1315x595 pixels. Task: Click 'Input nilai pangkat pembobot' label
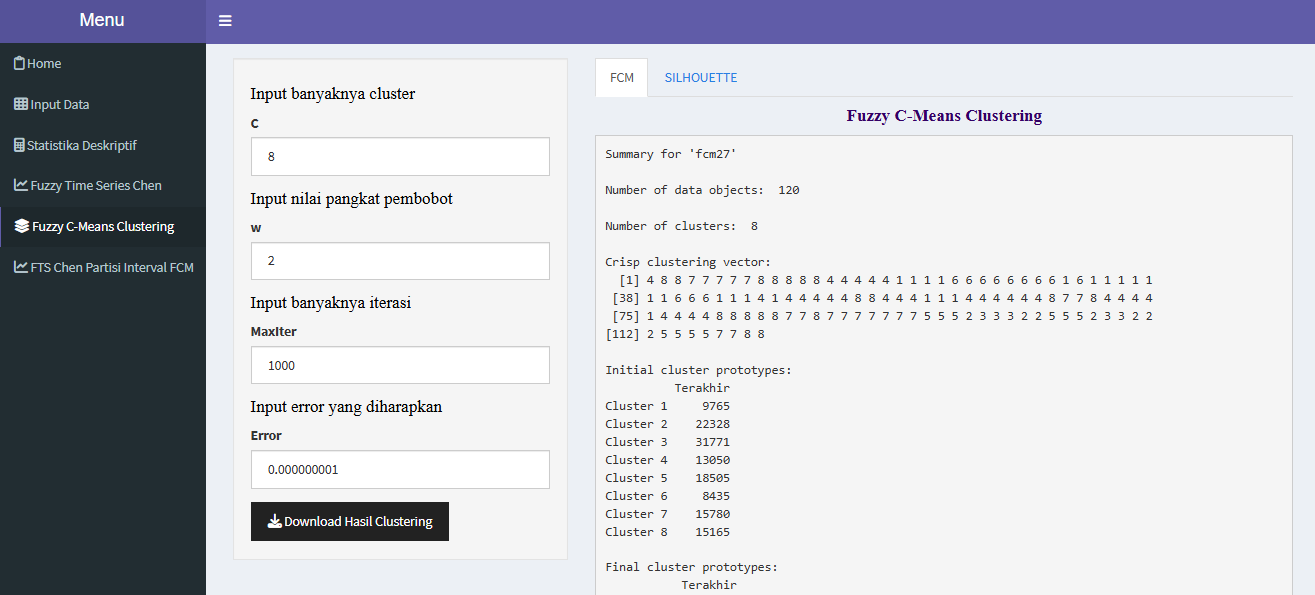352,199
